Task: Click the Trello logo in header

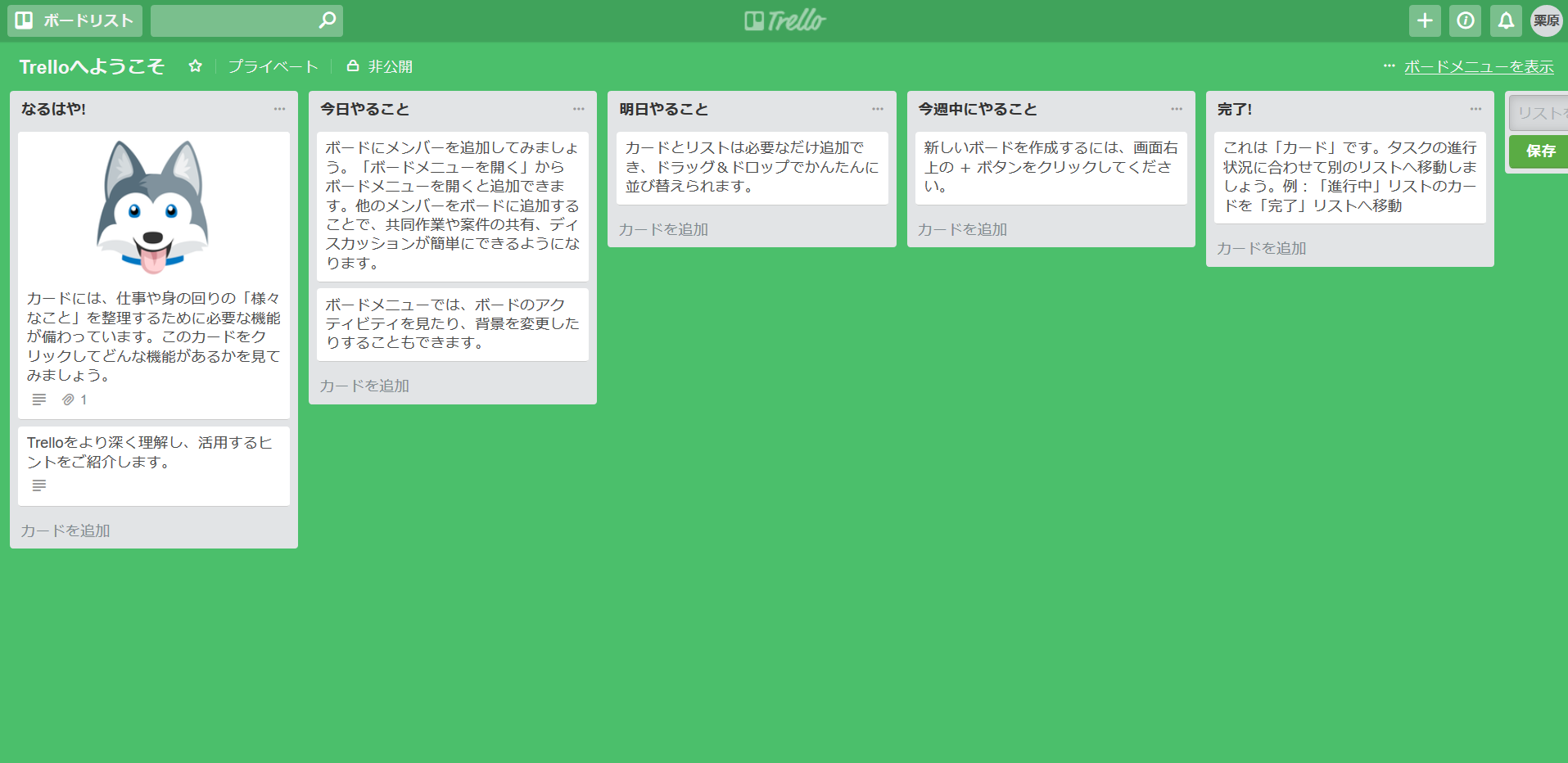Action: point(784,20)
